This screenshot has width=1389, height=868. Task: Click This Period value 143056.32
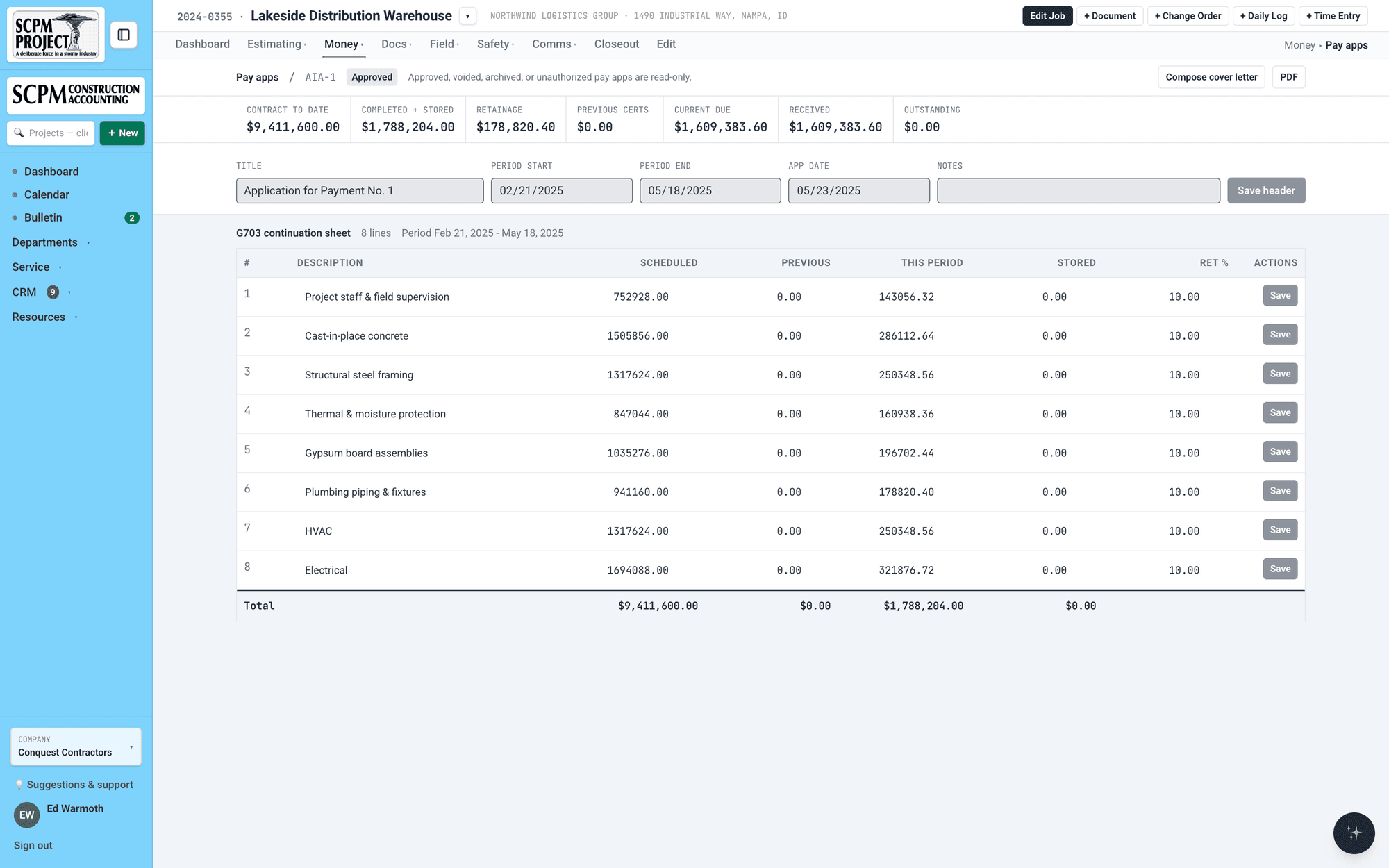click(906, 297)
